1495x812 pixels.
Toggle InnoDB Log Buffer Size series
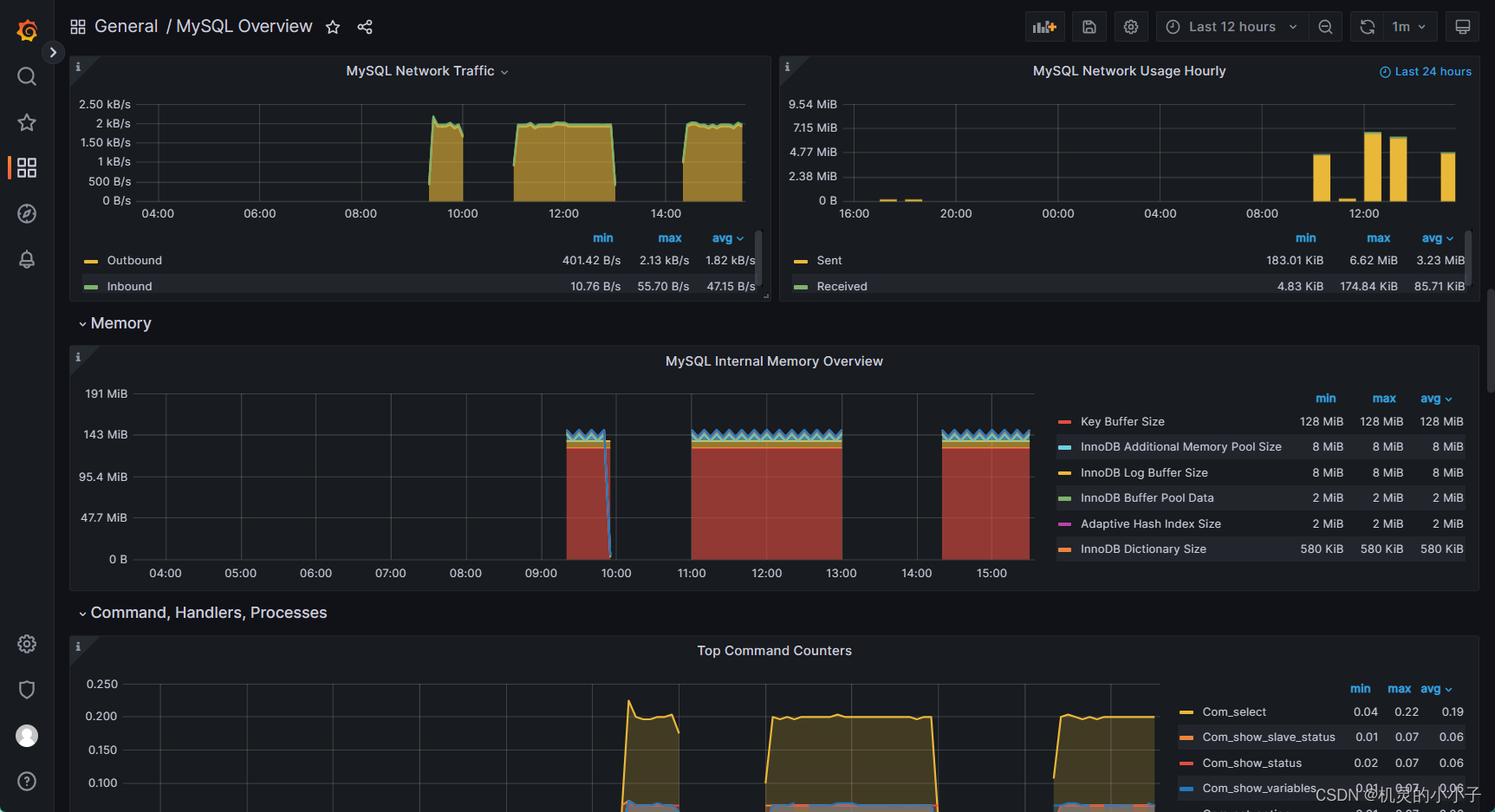(1144, 472)
